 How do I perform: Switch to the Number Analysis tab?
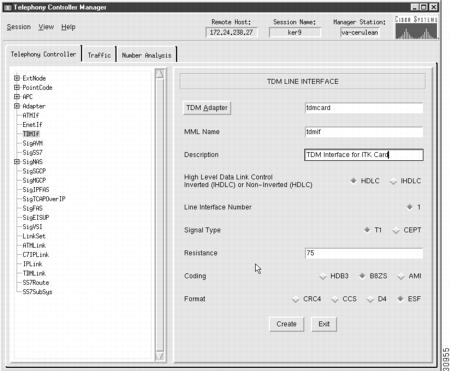[146, 55]
